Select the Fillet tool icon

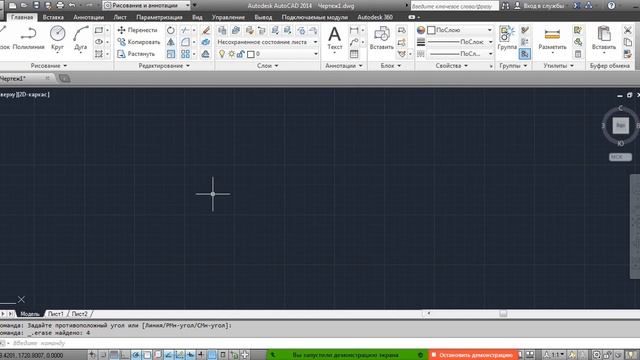coord(185,42)
